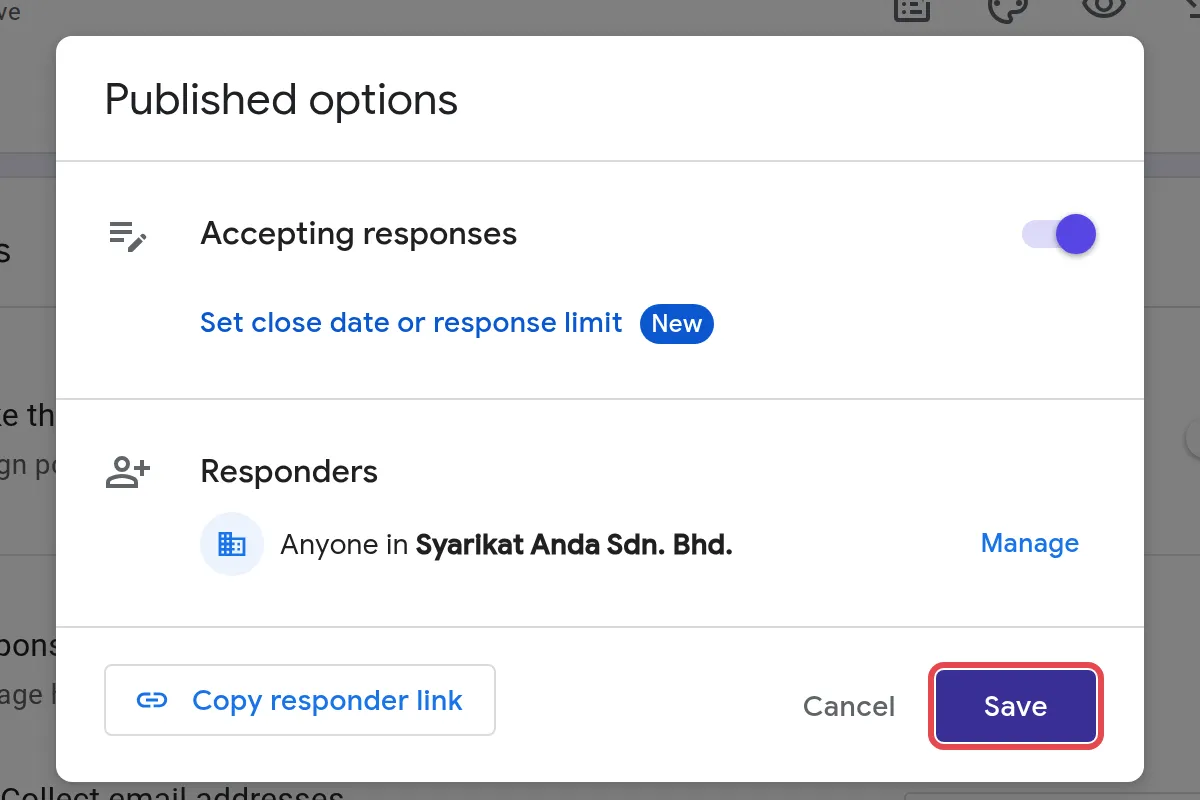The height and width of the screenshot is (800, 1200).
Task: Click the eye preview icon at top
Action: point(1102,8)
